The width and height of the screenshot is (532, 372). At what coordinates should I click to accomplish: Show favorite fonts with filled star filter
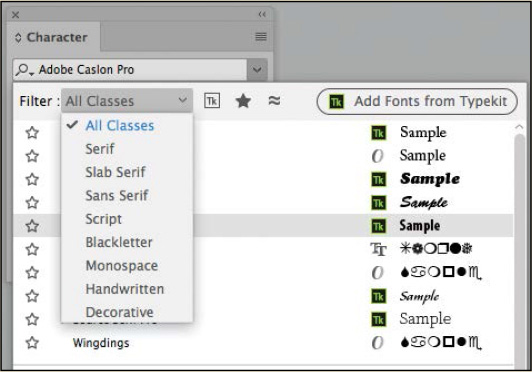click(x=243, y=101)
